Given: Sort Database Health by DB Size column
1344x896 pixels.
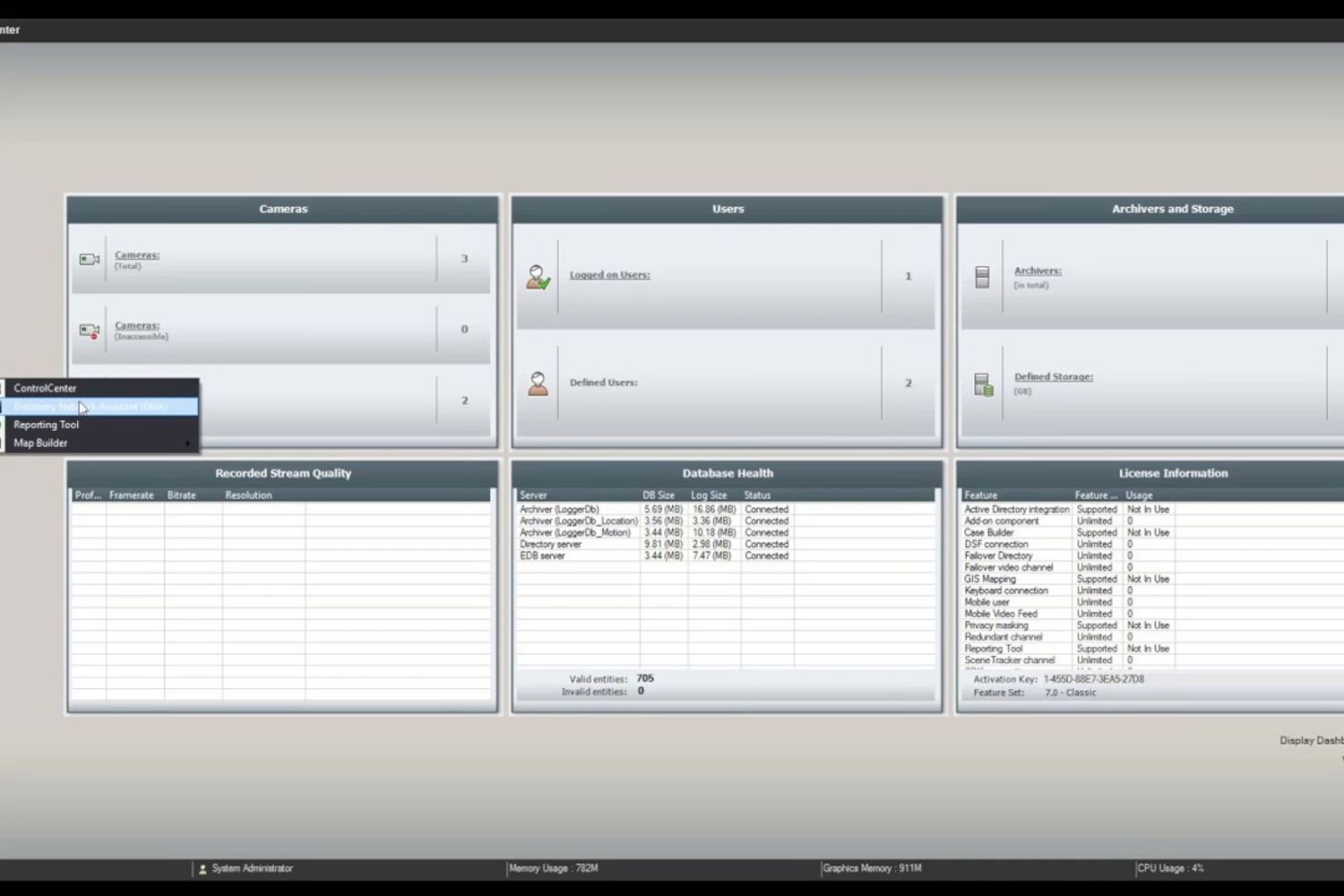Looking at the screenshot, I should (659, 495).
